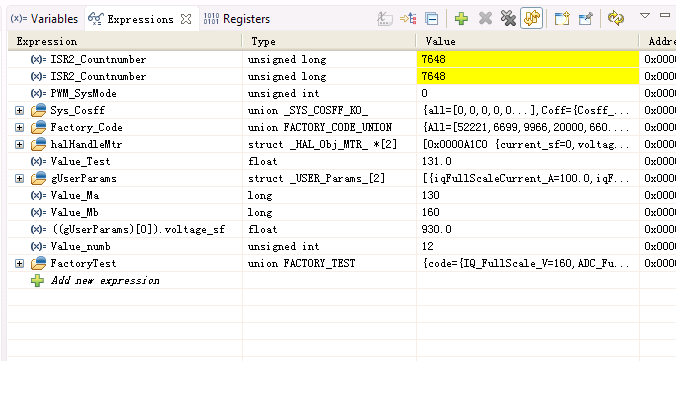The height and width of the screenshot is (400, 676).
Task: Click the gUserParams folder icon
Action: (x=38, y=178)
